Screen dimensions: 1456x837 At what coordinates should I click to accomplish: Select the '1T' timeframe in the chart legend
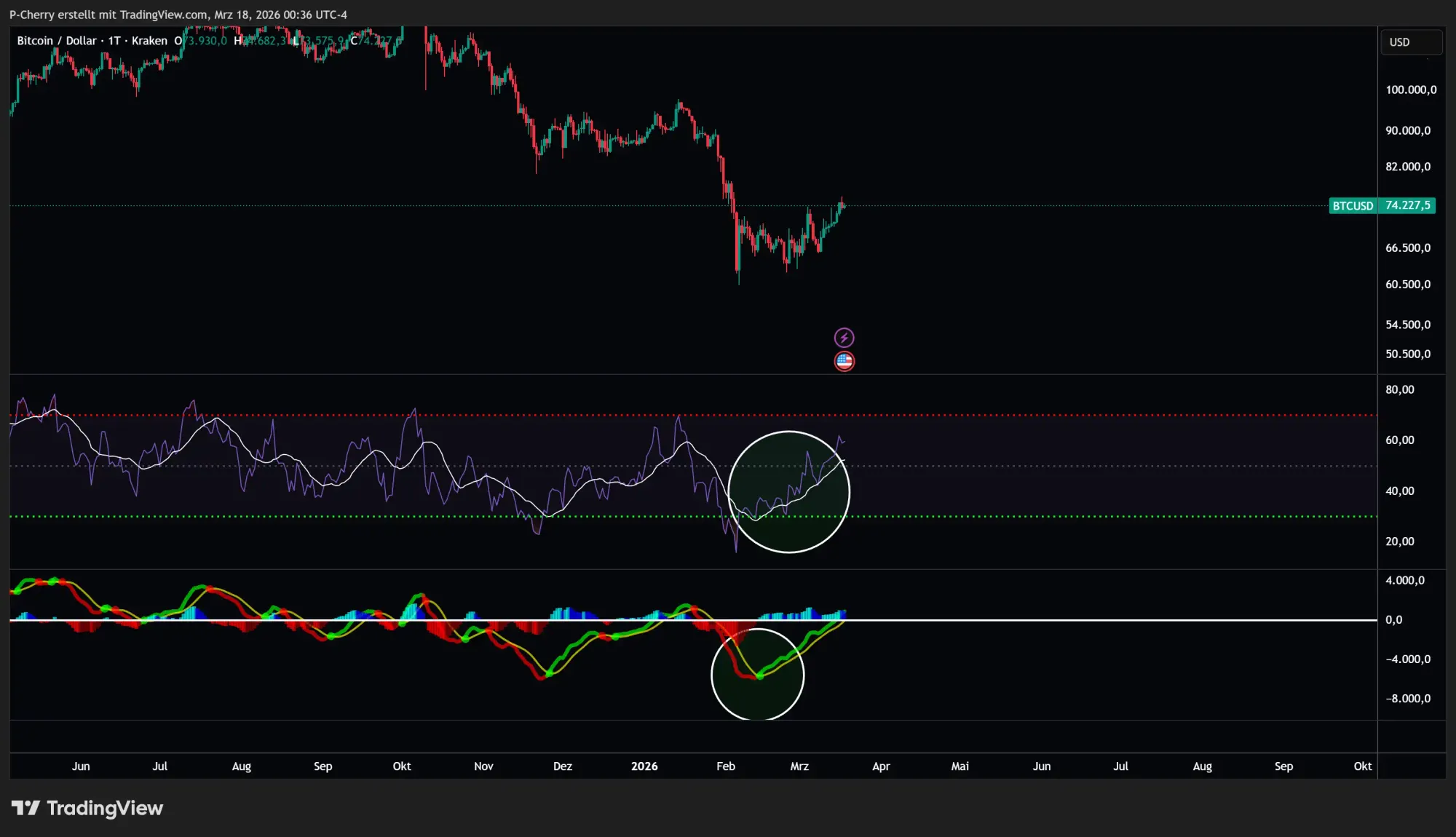click(113, 41)
